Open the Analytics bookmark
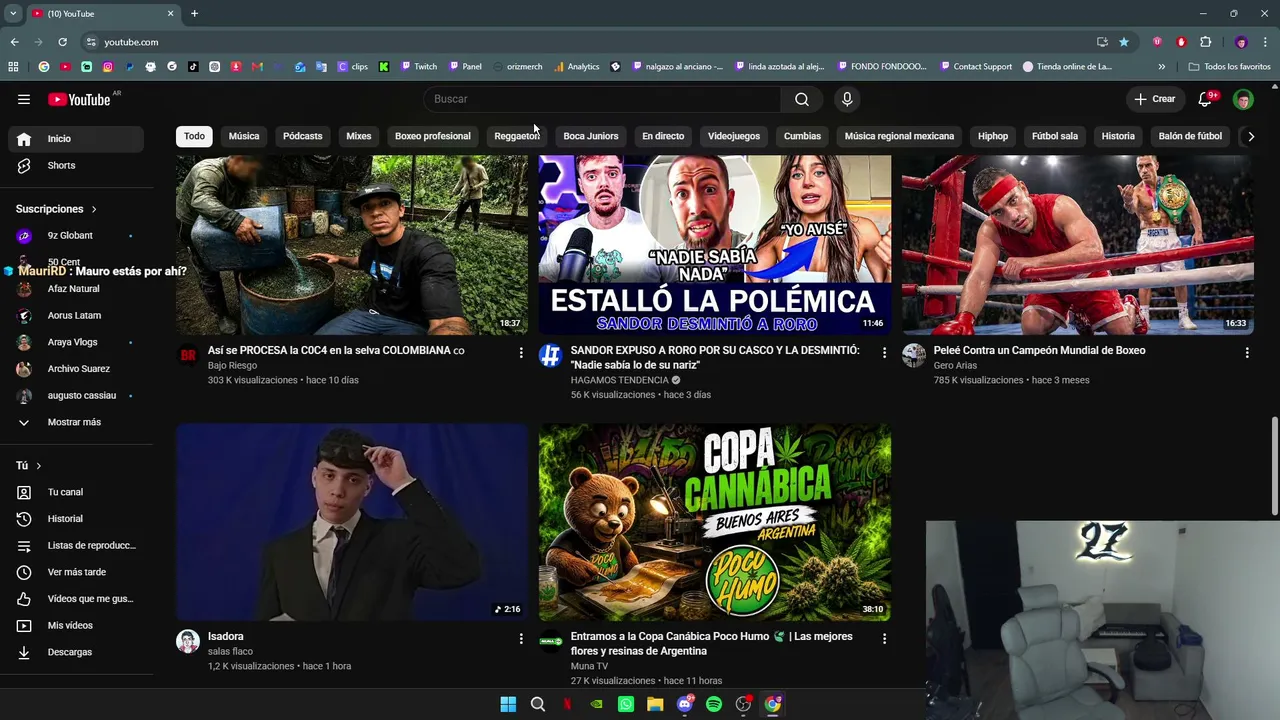The height and width of the screenshot is (720, 1280). tap(577, 67)
